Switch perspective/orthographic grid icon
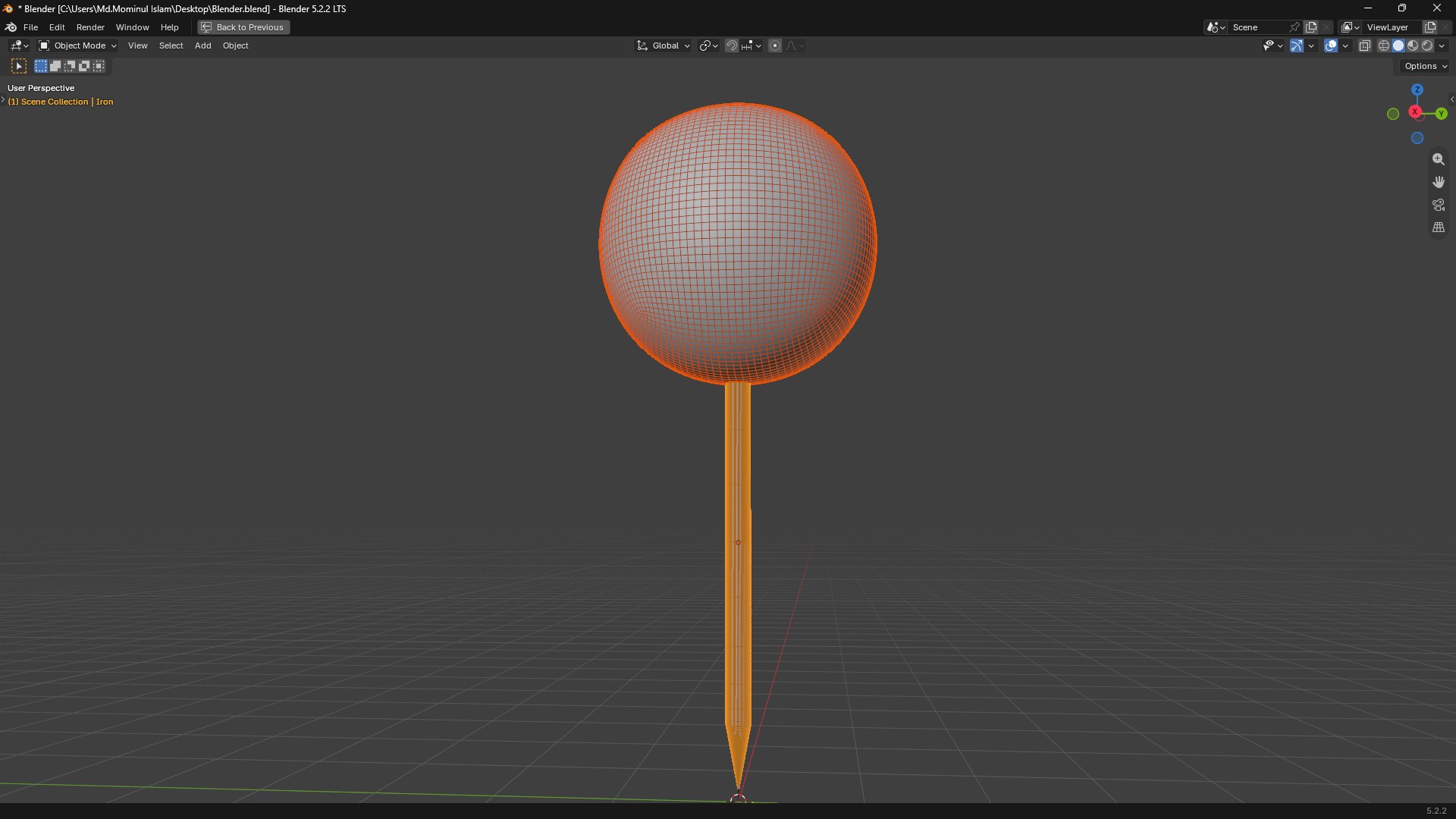 1438,227
